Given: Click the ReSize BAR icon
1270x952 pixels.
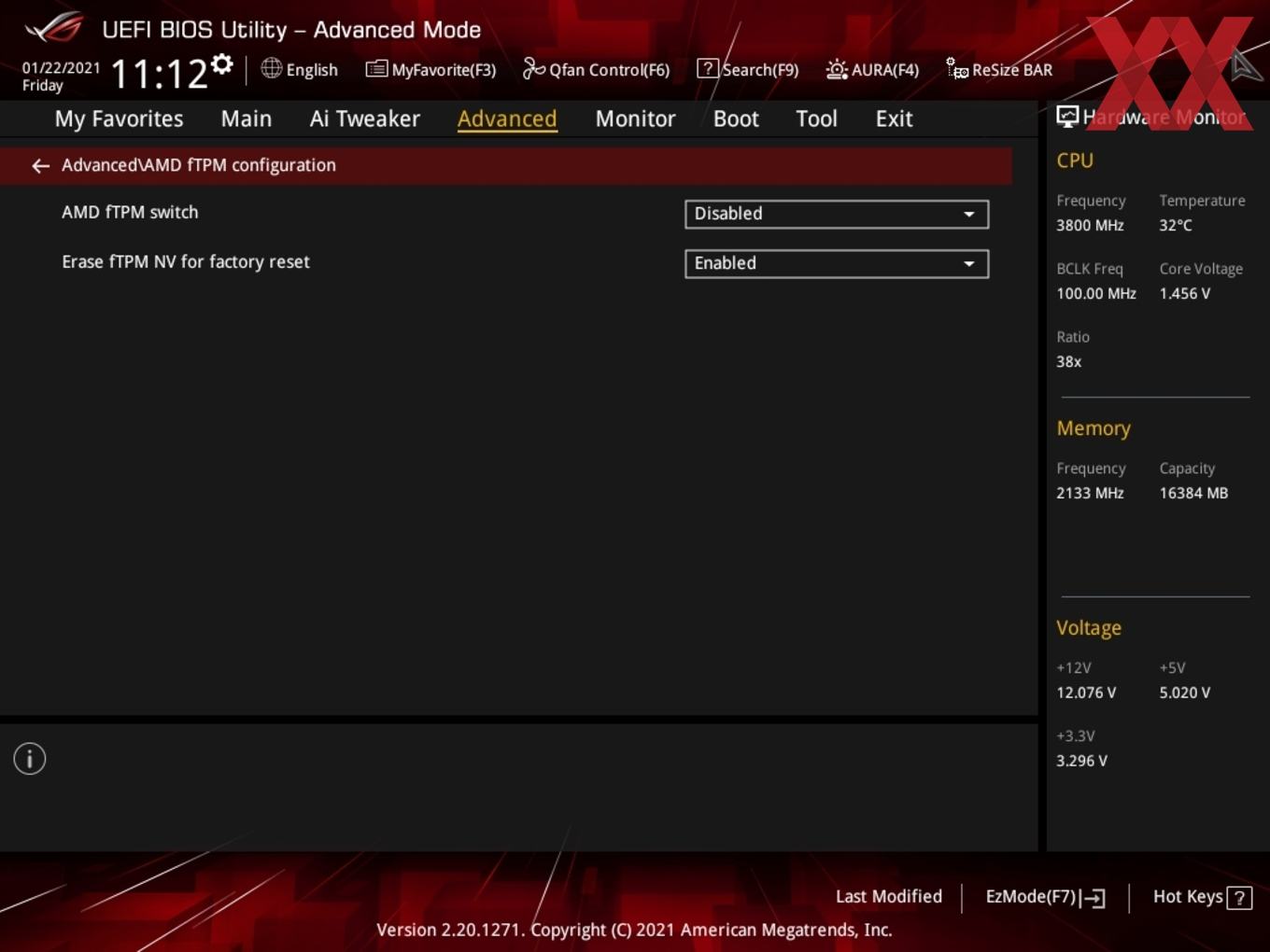Looking at the screenshot, I should pyautogui.click(x=957, y=69).
